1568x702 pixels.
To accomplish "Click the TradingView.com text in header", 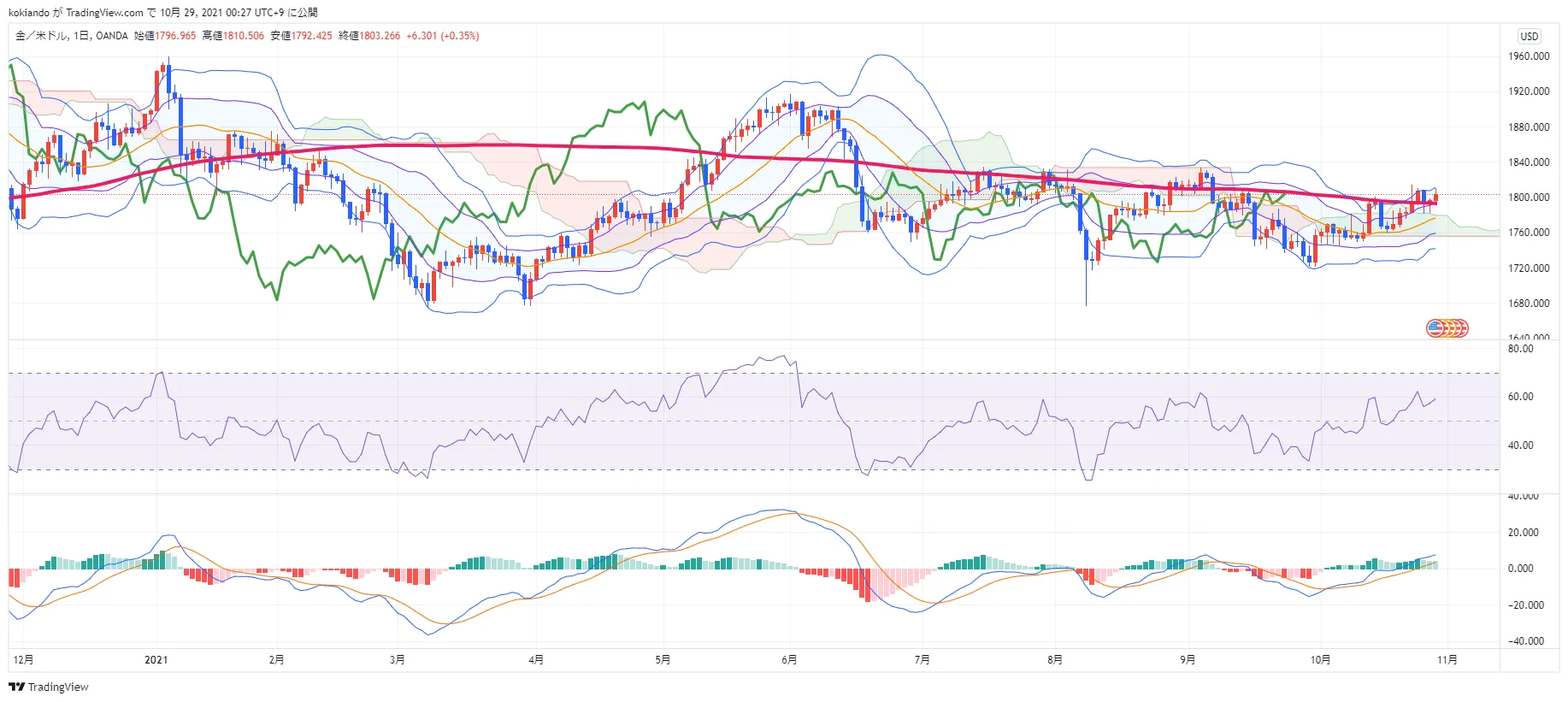I will [x=104, y=13].
